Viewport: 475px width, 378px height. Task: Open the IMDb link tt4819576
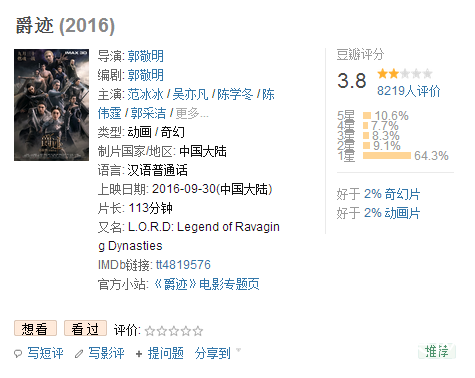183,265
